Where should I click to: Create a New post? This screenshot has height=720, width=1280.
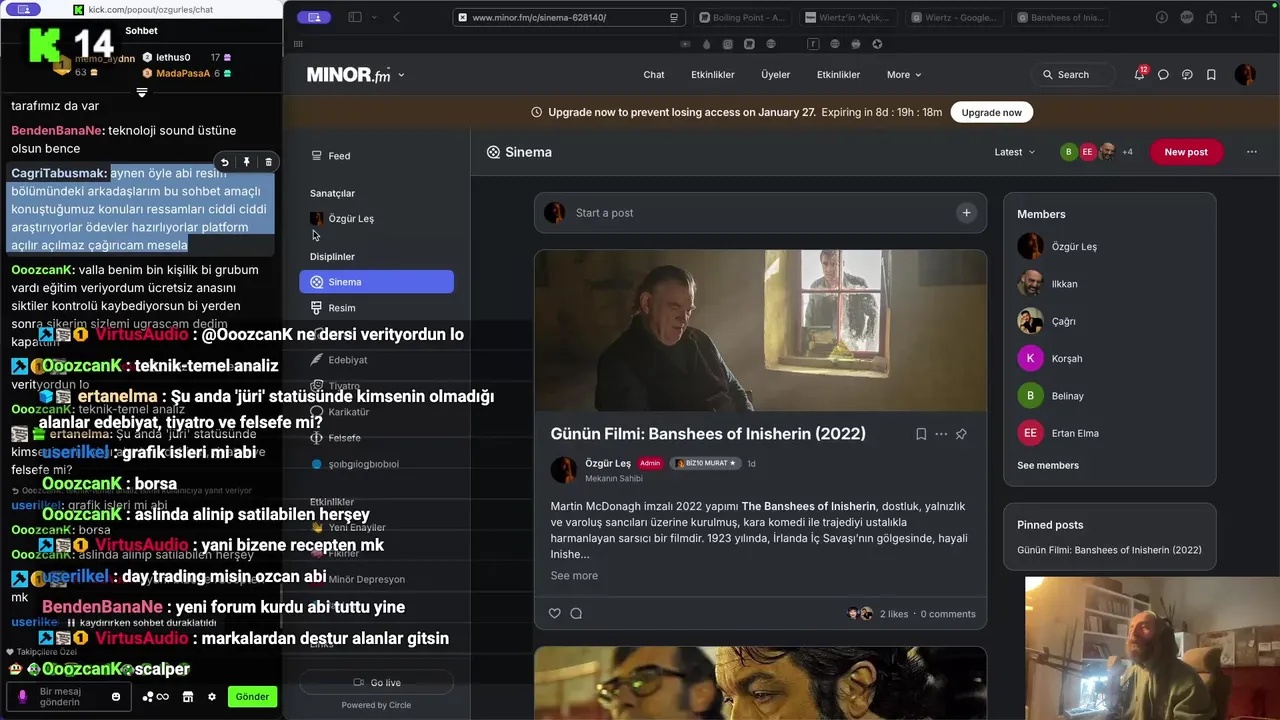[1186, 152]
